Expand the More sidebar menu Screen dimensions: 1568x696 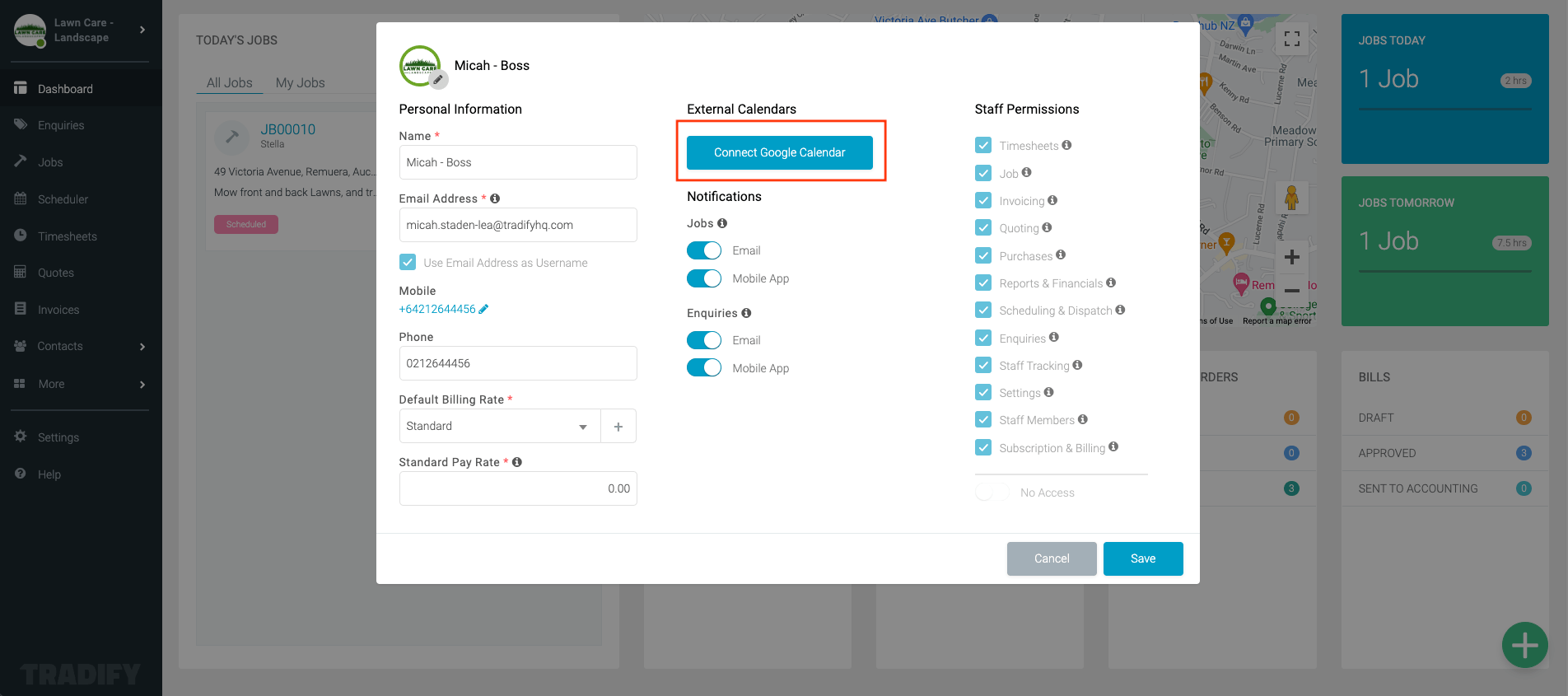[x=142, y=385]
